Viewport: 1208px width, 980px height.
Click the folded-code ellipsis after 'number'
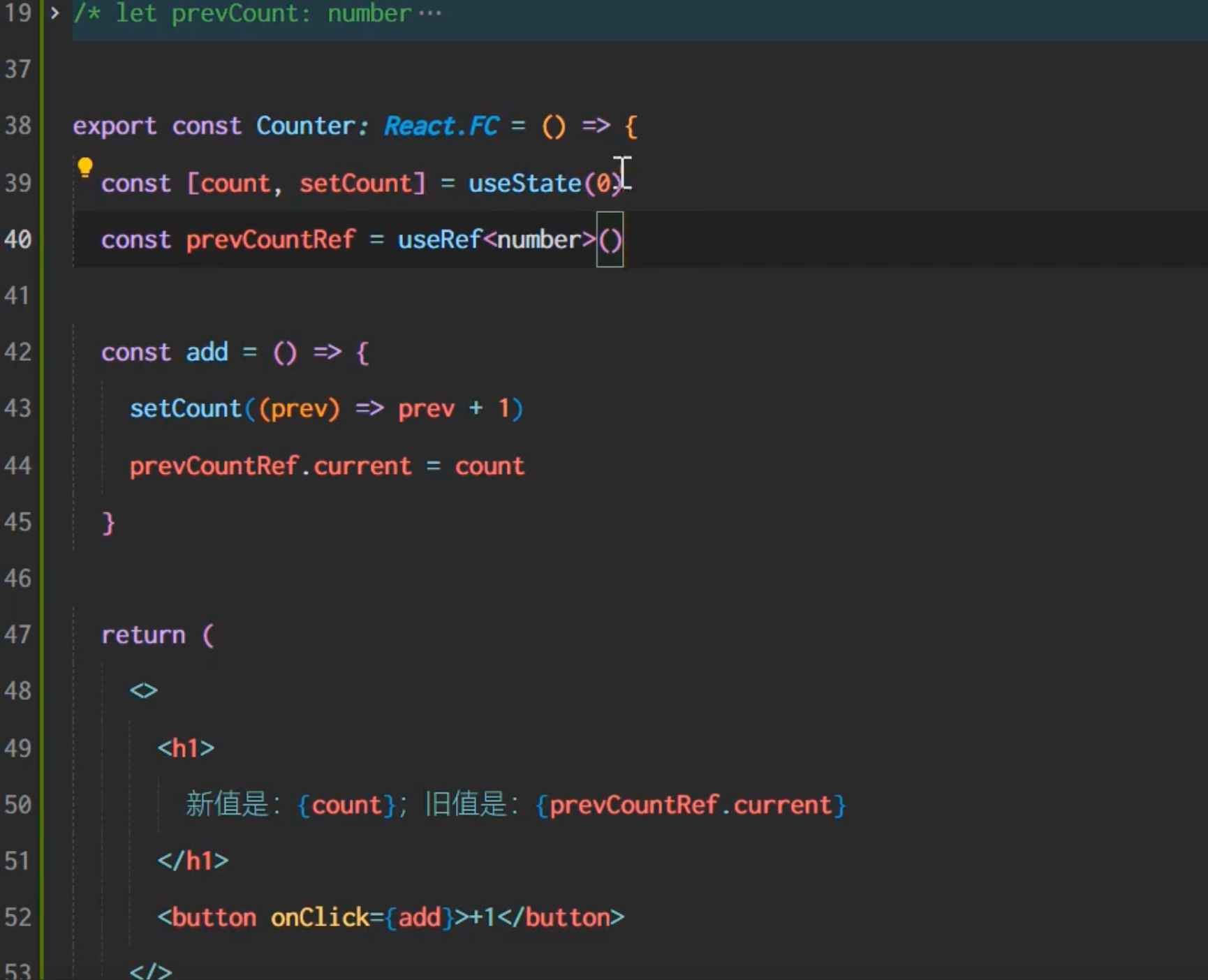click(x=429, y=14)
